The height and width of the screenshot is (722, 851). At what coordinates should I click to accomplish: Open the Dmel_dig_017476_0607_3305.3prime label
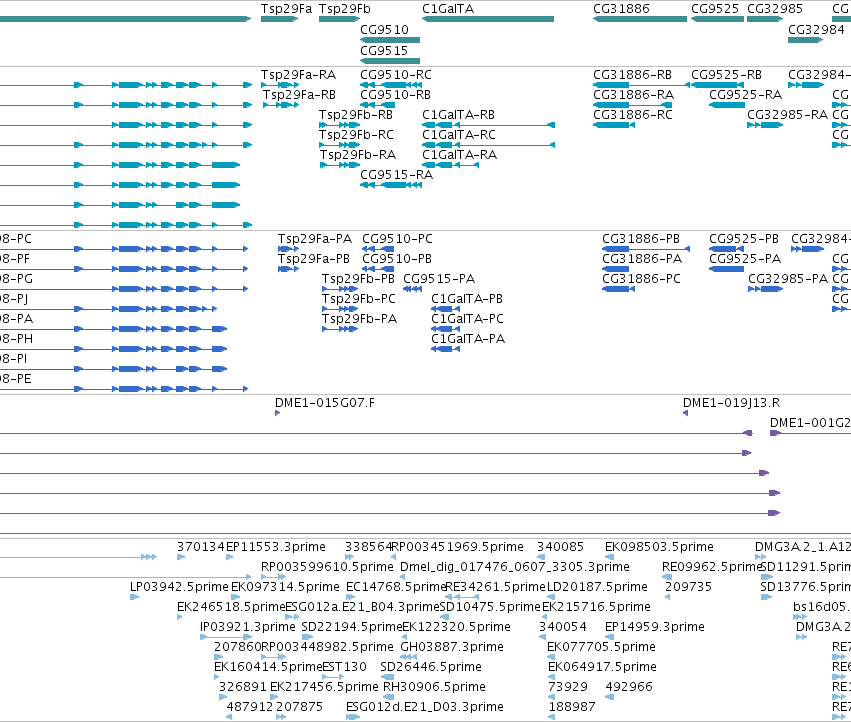click(515, 567)
